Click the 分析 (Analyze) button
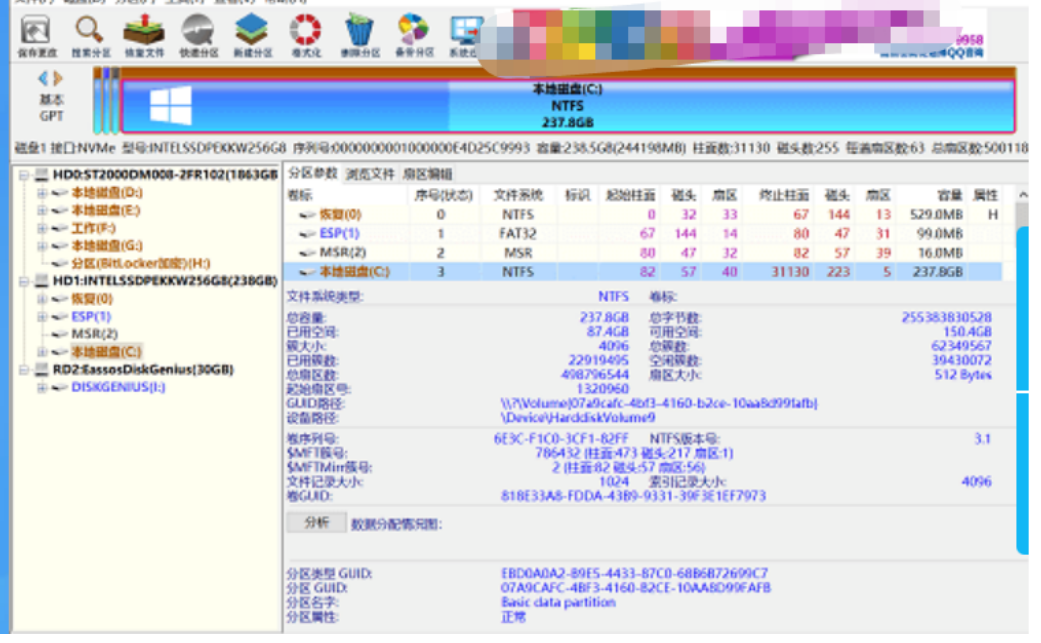The height and width of the screenshot is (643, 1041). 316,523
